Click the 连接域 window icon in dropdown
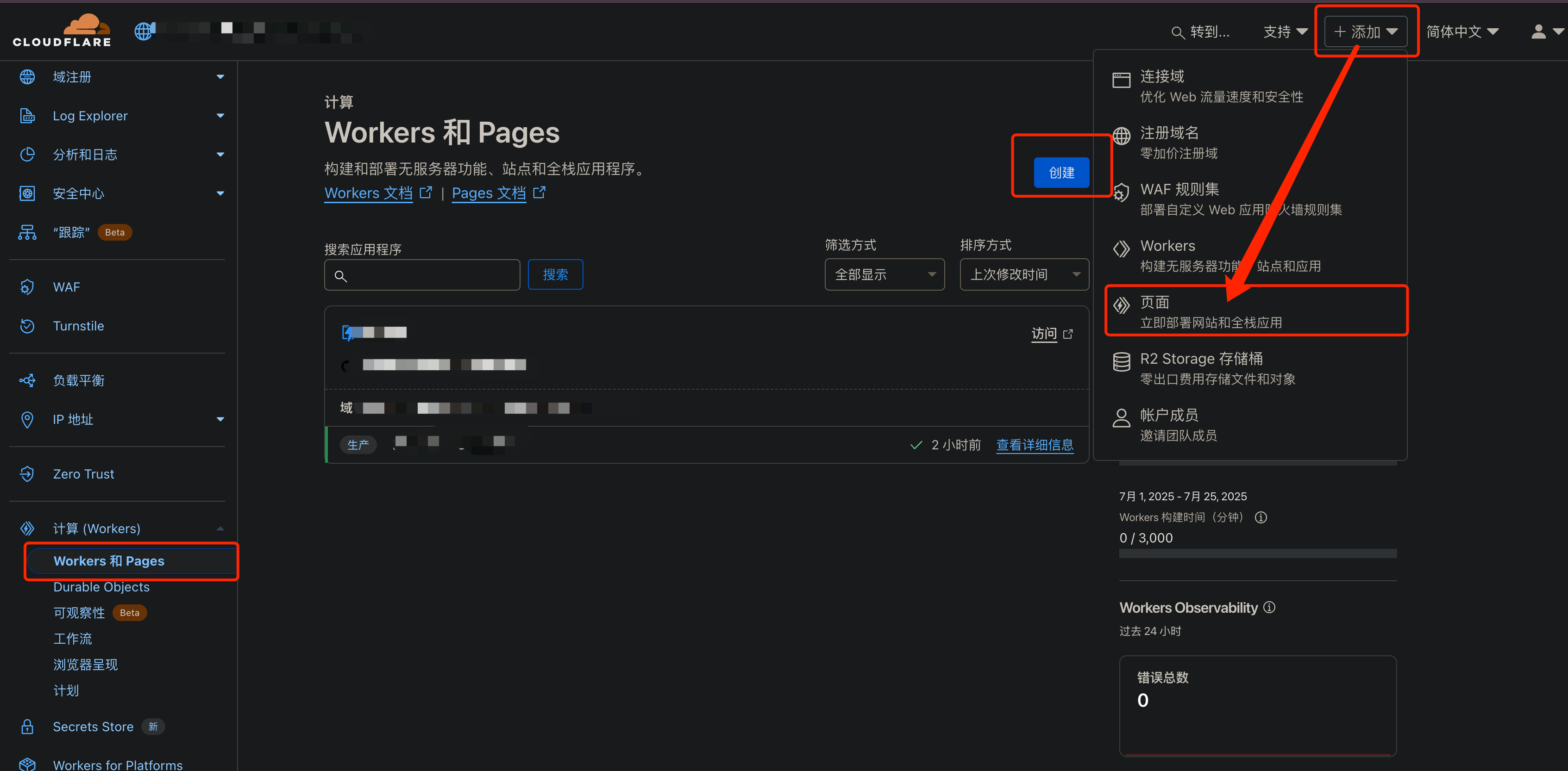1568x771 pixels. [x=1121, y=80]
